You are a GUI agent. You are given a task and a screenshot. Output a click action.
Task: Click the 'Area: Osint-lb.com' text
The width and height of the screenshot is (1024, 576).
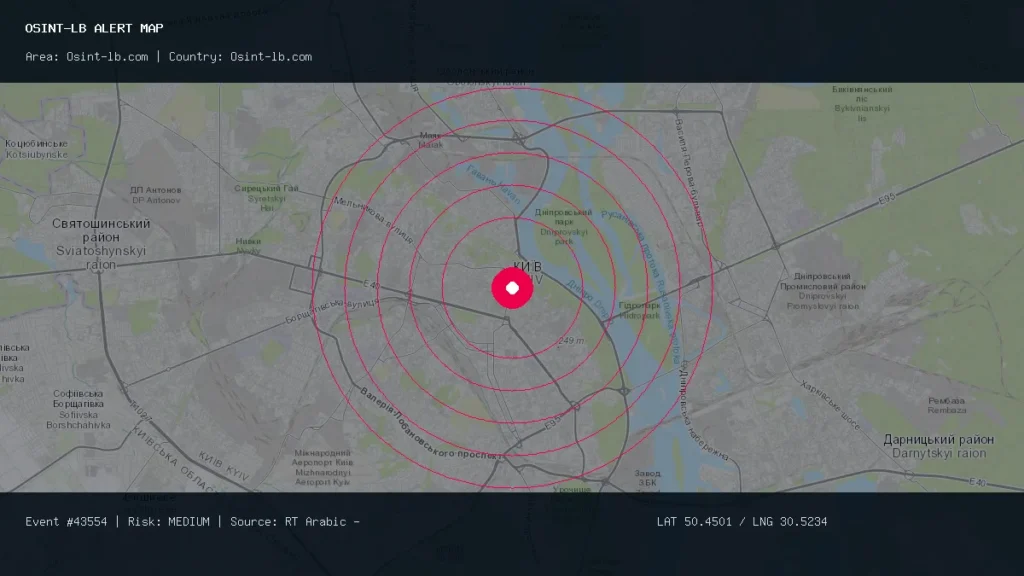pos(86,57)
